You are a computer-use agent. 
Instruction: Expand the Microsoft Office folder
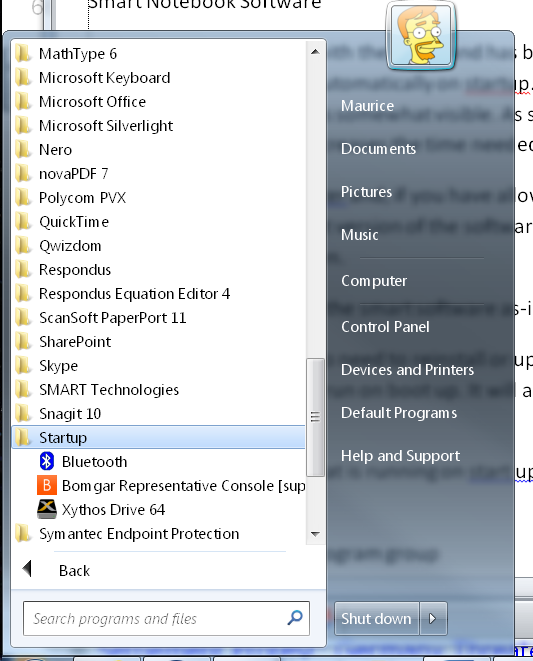tap(159, 102)
